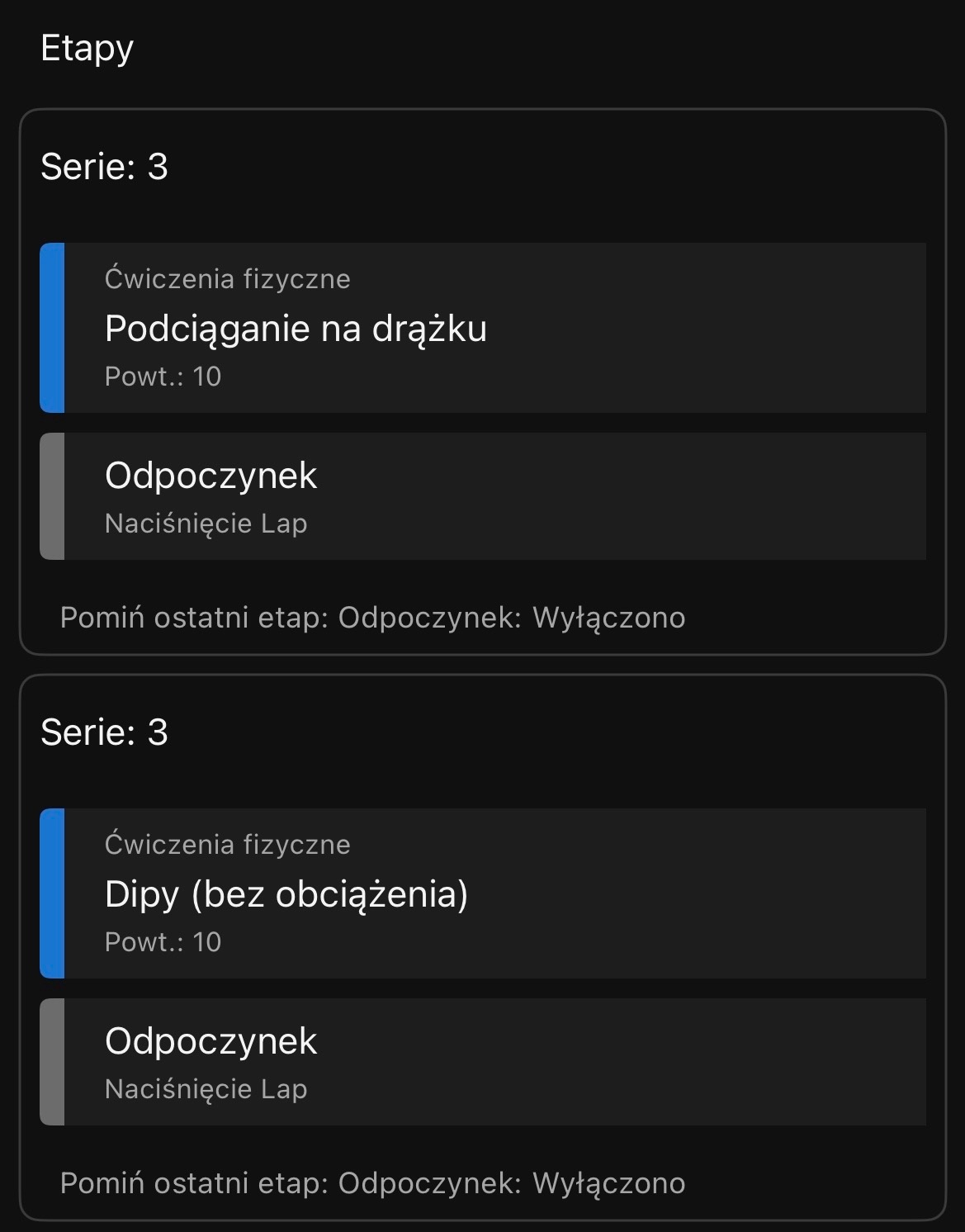Click Serie: 3 header above Dipy
The height and width of the screenshot is (1232, 965).
[x=104, y=732]
